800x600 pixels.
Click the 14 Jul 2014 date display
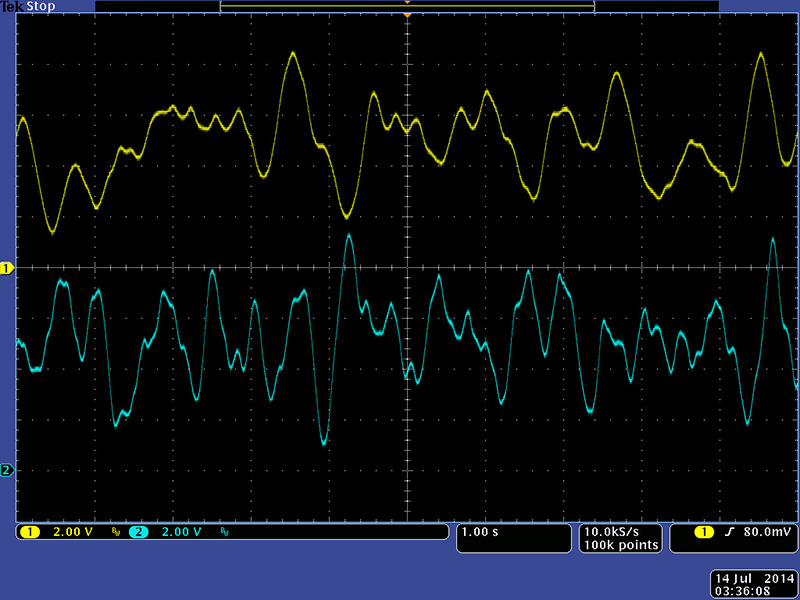(752, 579)
